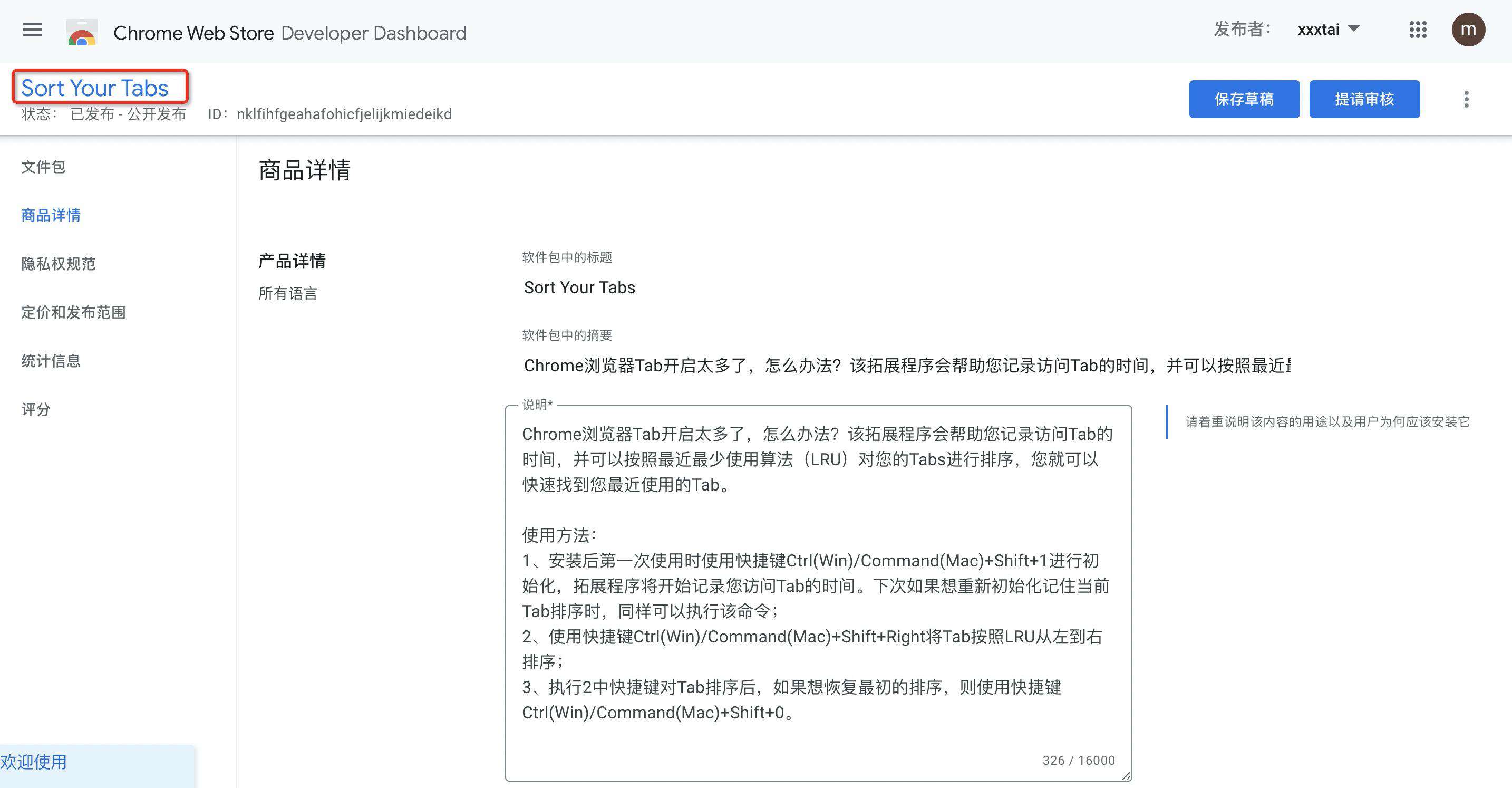Screen dimensions: 1512x788
Task: Click the 已发布 - 公开发布 status text
Action: coord(128,114)
